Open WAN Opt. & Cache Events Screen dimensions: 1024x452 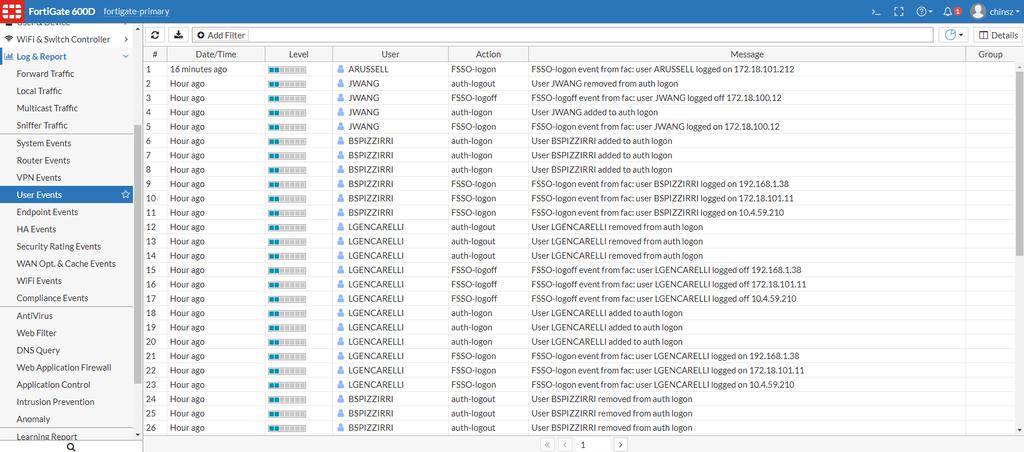66,264
